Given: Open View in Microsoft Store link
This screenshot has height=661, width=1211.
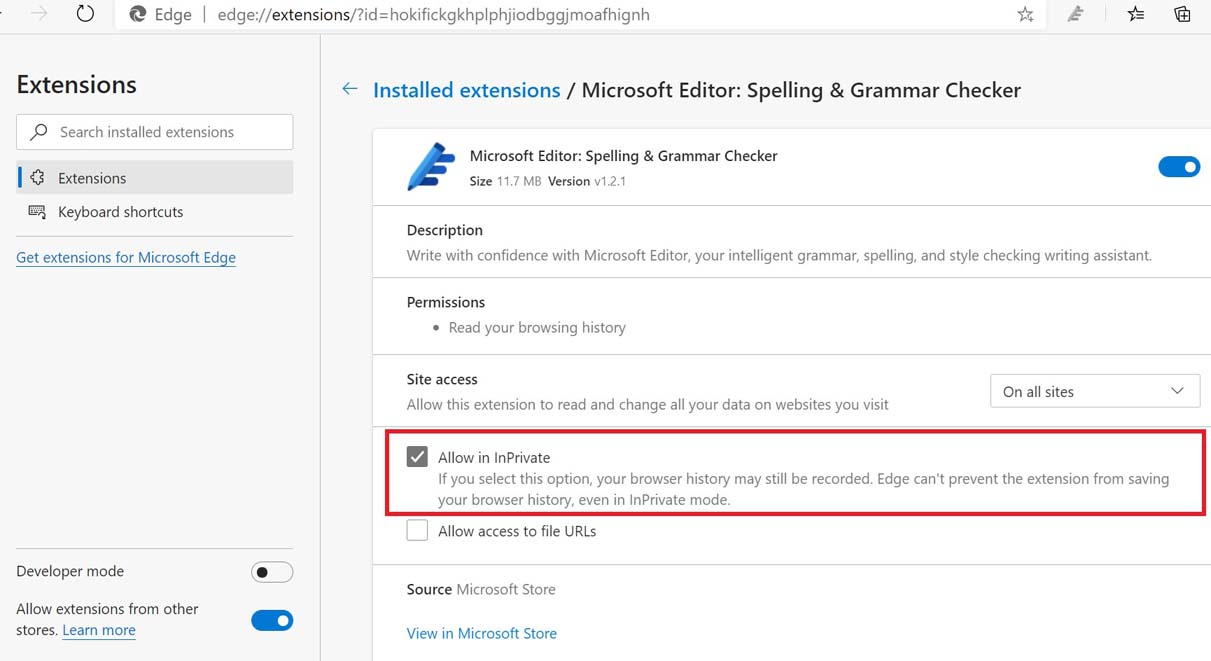Looking at the screenshot, I should pos(482,633).
